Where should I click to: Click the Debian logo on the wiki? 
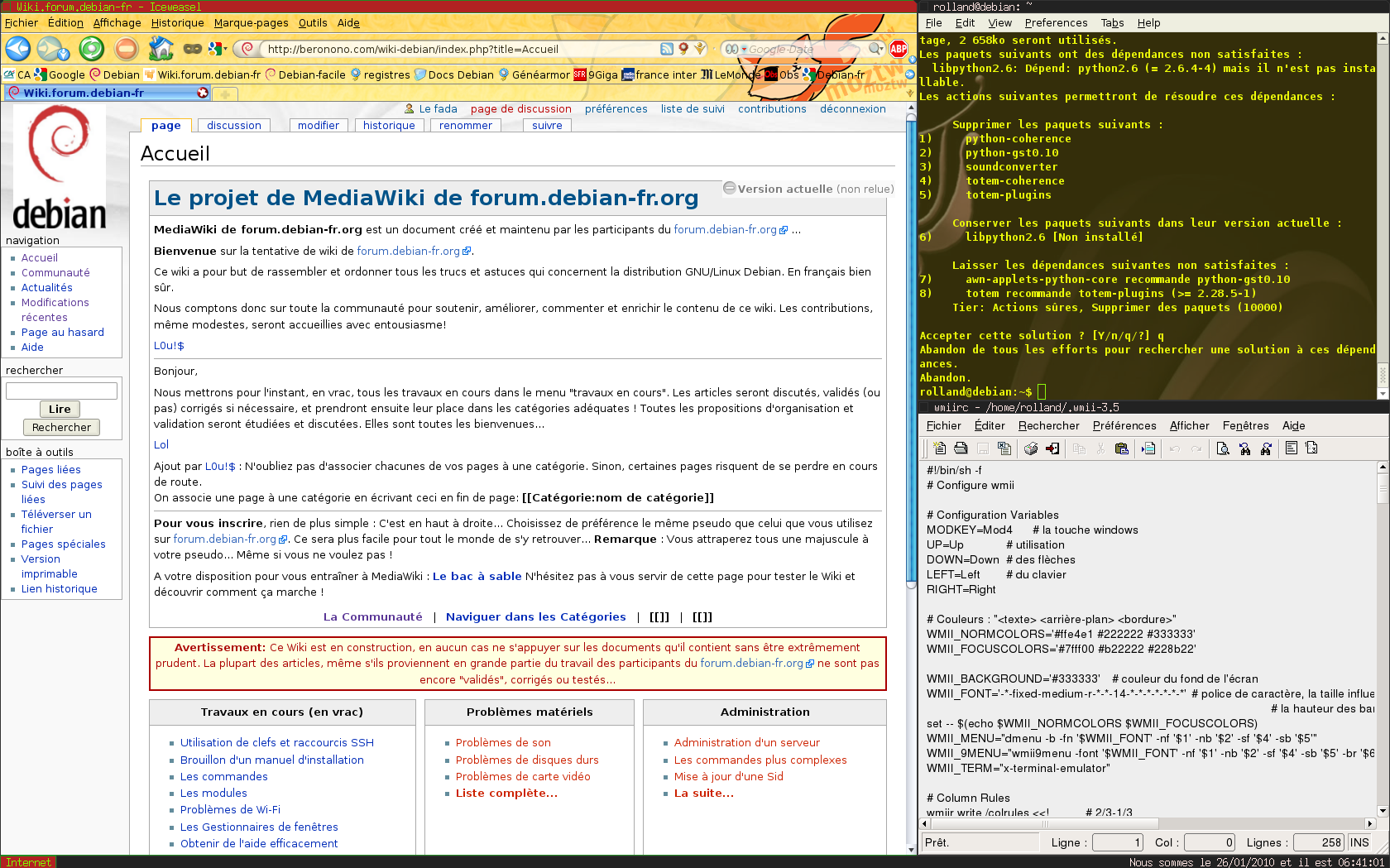click(x=60, y=169)
